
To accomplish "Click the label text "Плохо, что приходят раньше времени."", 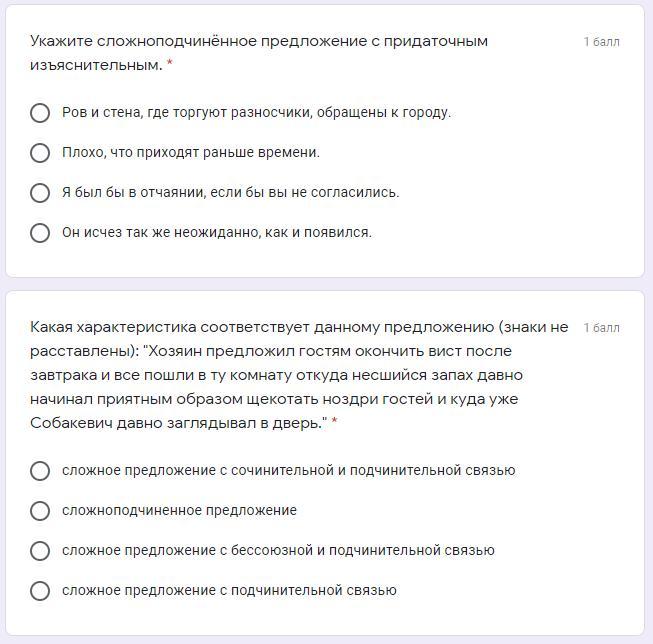I will [x=191, y=153].
